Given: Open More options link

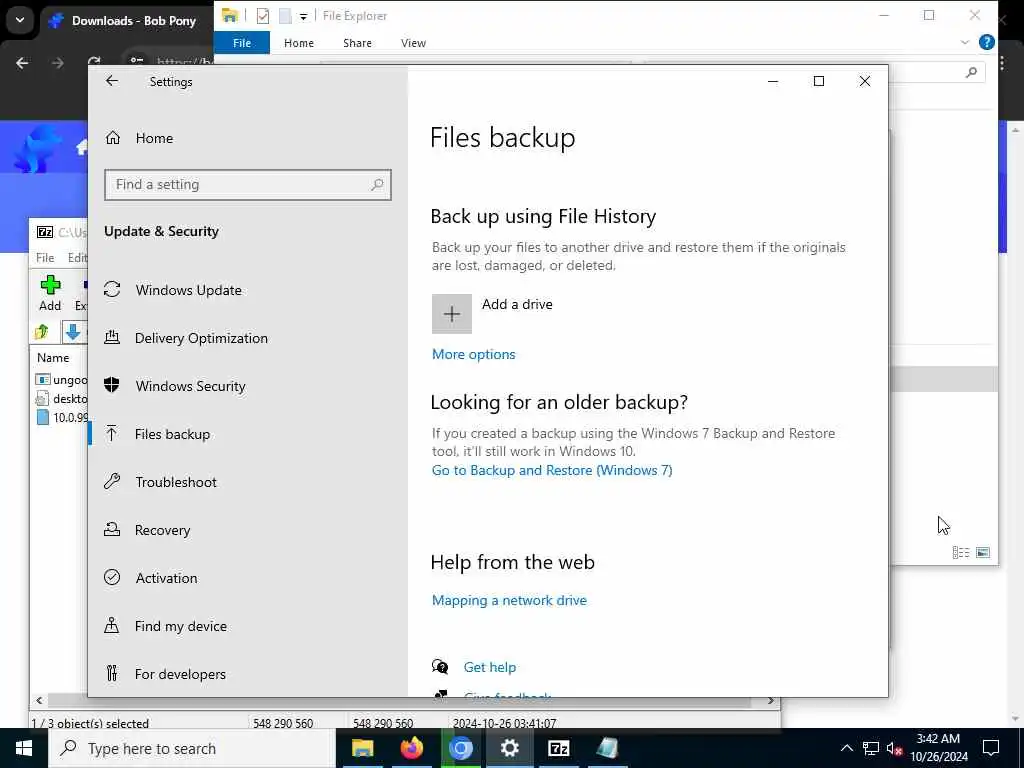Looking at the screenshot, I should click(x=473, y=355).
